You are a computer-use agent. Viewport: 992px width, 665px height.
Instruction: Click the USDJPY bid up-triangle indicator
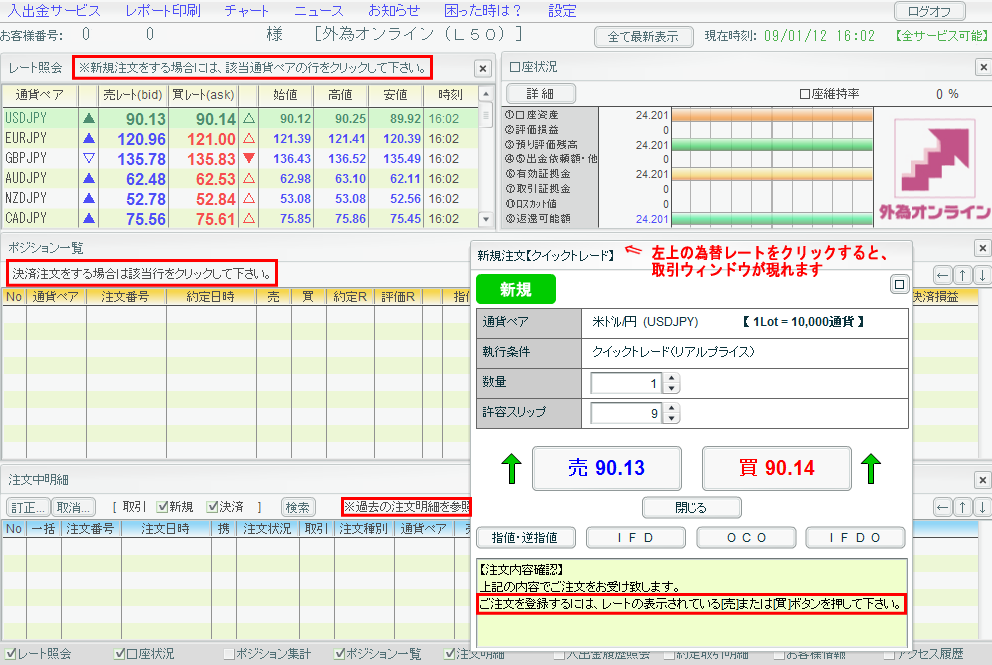click(x=89, y=118)
